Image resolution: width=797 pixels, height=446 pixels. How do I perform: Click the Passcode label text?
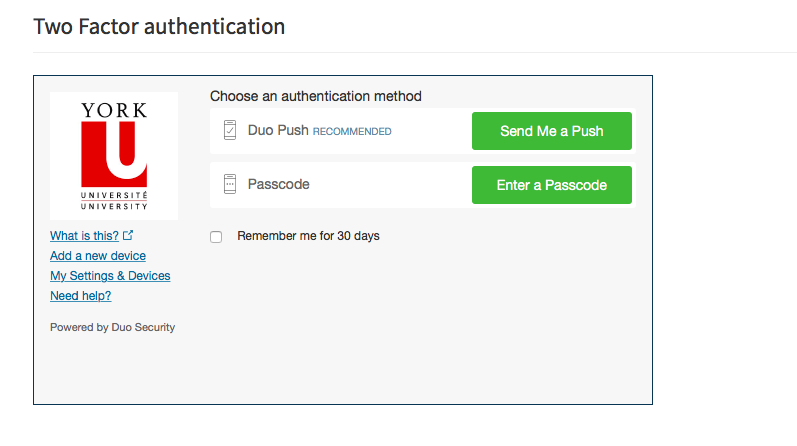pyautogui.click(x=279, y=184)
